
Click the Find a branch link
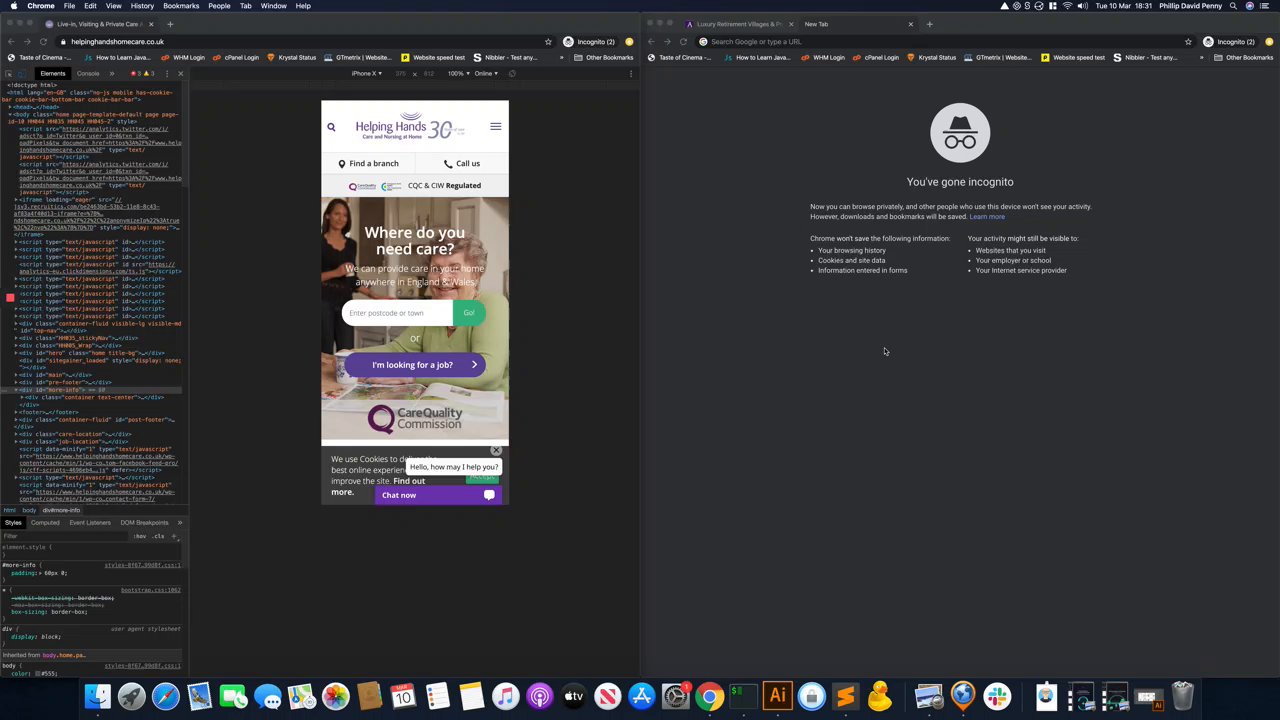(368, 164)
